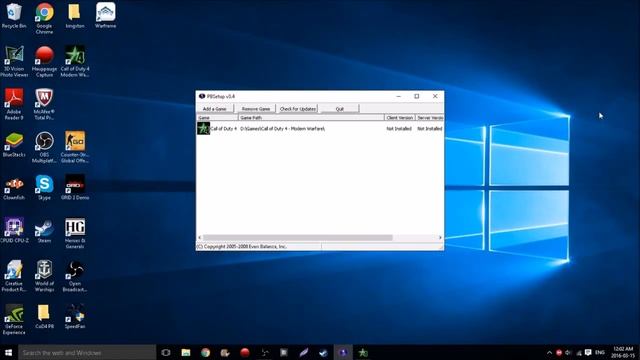This screenshot has width=640, height=360.
Task: Open the CoD4 PB folder on desktop
Action: [44, 317]
